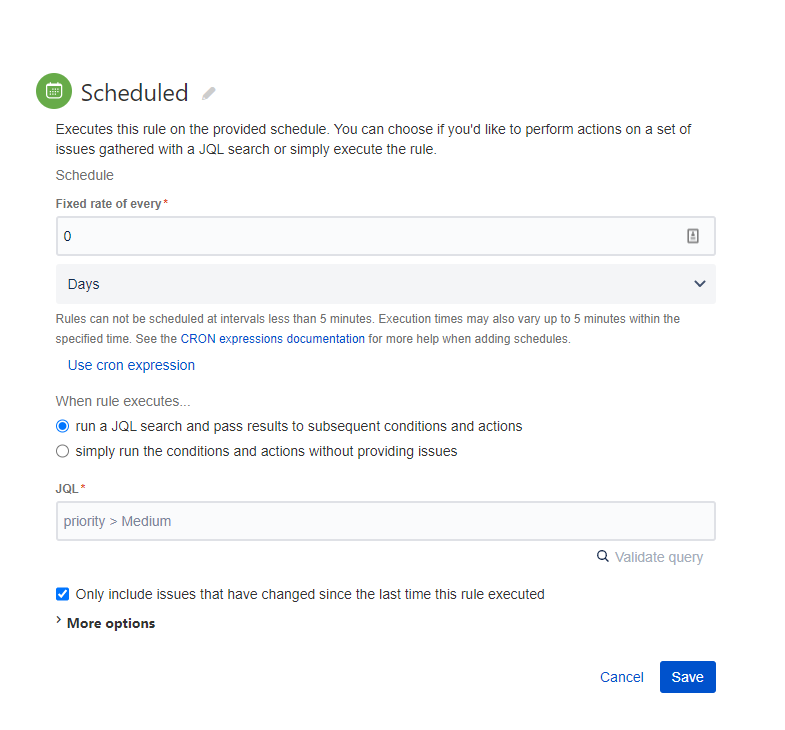Click Validate query link
Screen dimensions: 785x730
tap(659, 557)
